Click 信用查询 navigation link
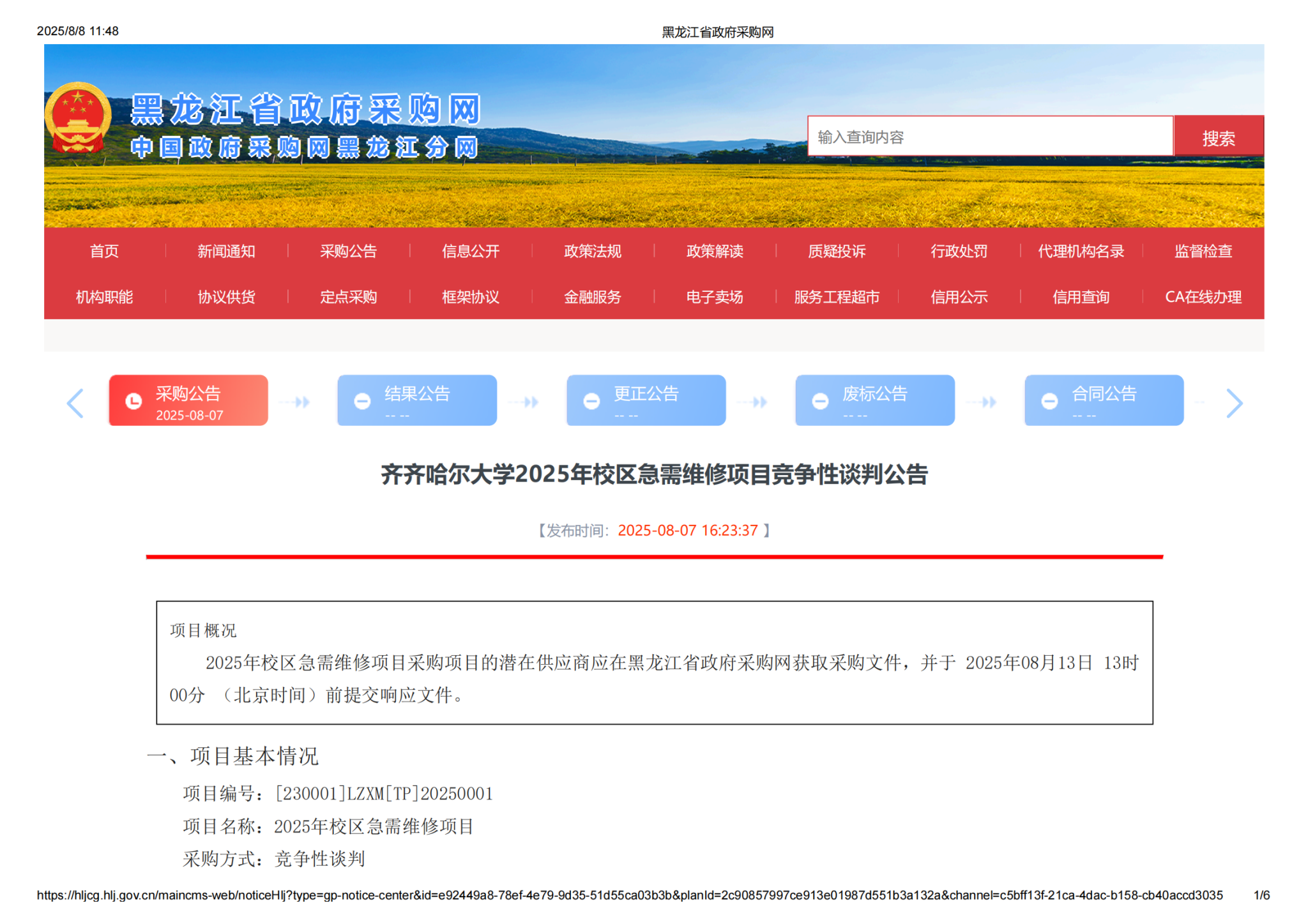Image resolution: width=1308 pixels, height=924 pixels. (1081, 297)
